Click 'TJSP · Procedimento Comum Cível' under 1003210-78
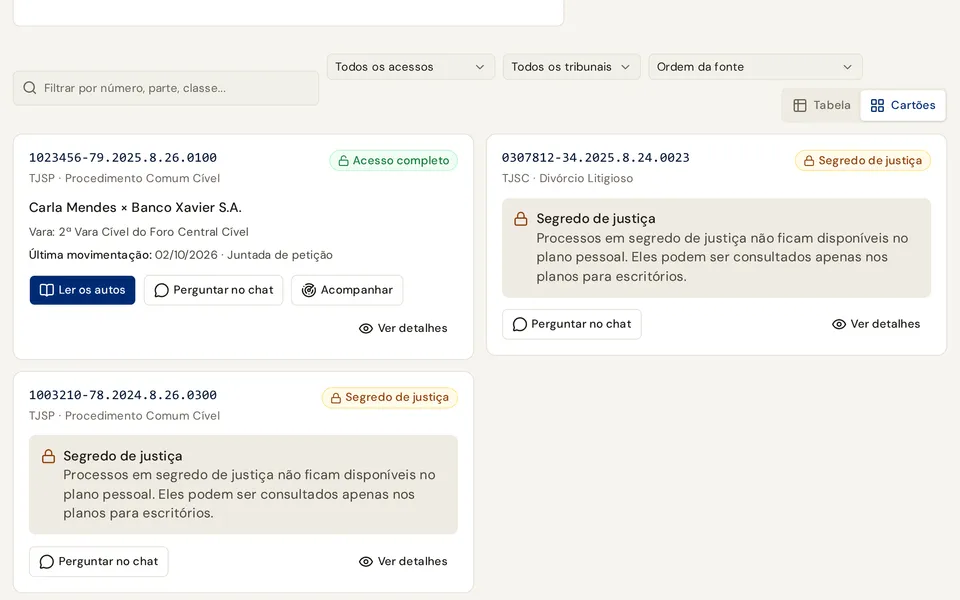 [124, 416]
